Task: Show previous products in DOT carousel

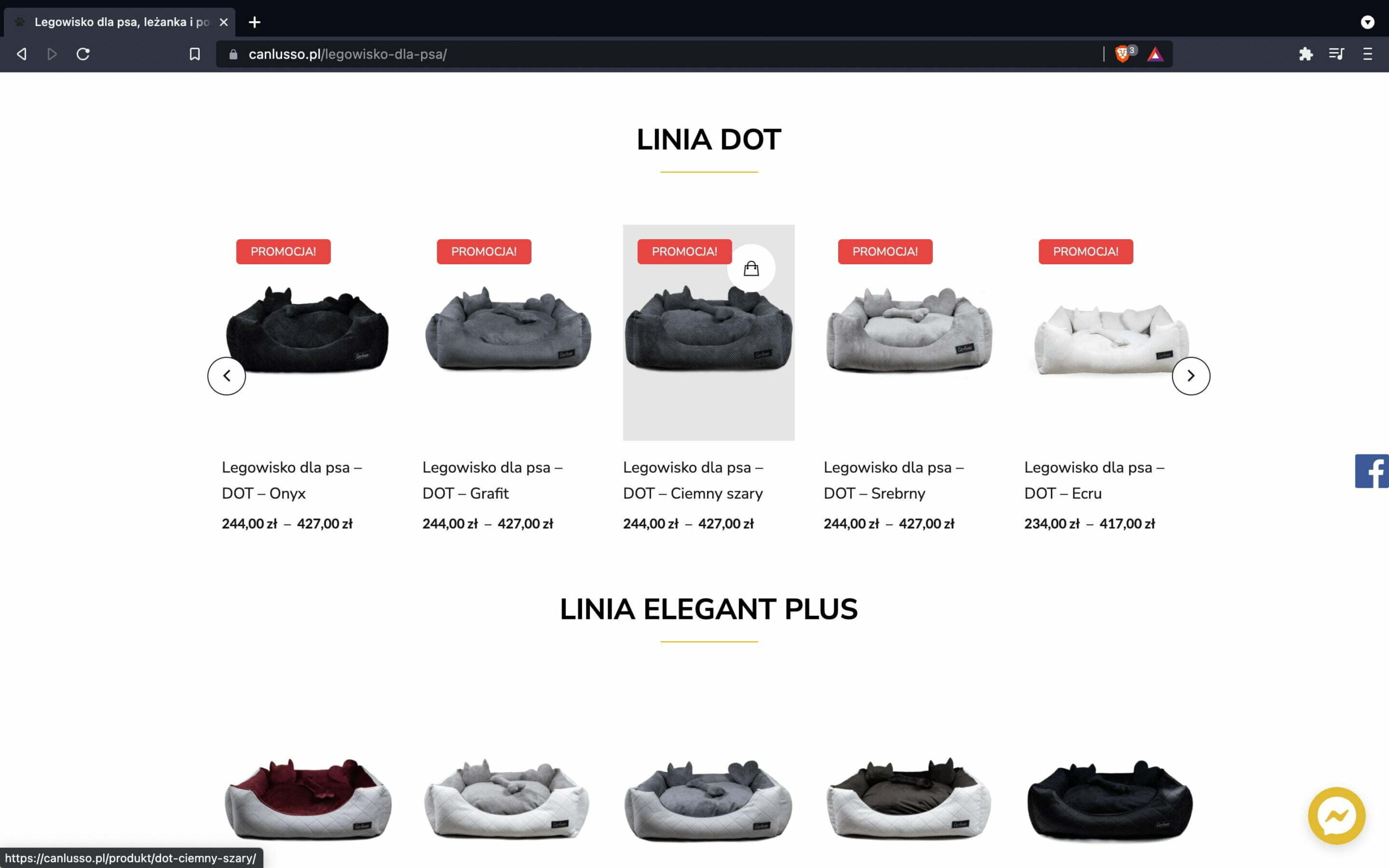Action: coord(227,376)
